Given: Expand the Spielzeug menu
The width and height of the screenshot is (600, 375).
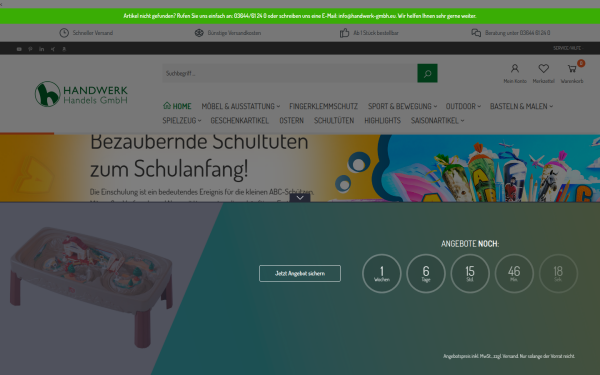Looking at the screenshot, I should pos(182,121).
